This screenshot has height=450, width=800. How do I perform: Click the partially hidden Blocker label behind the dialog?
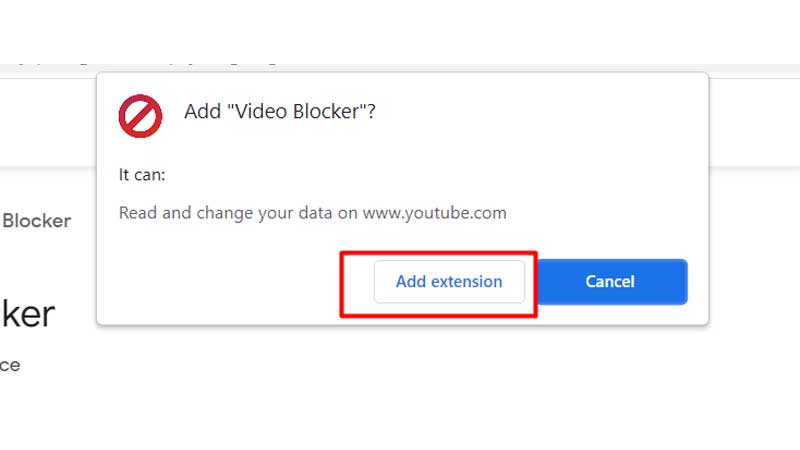(37, 221)
